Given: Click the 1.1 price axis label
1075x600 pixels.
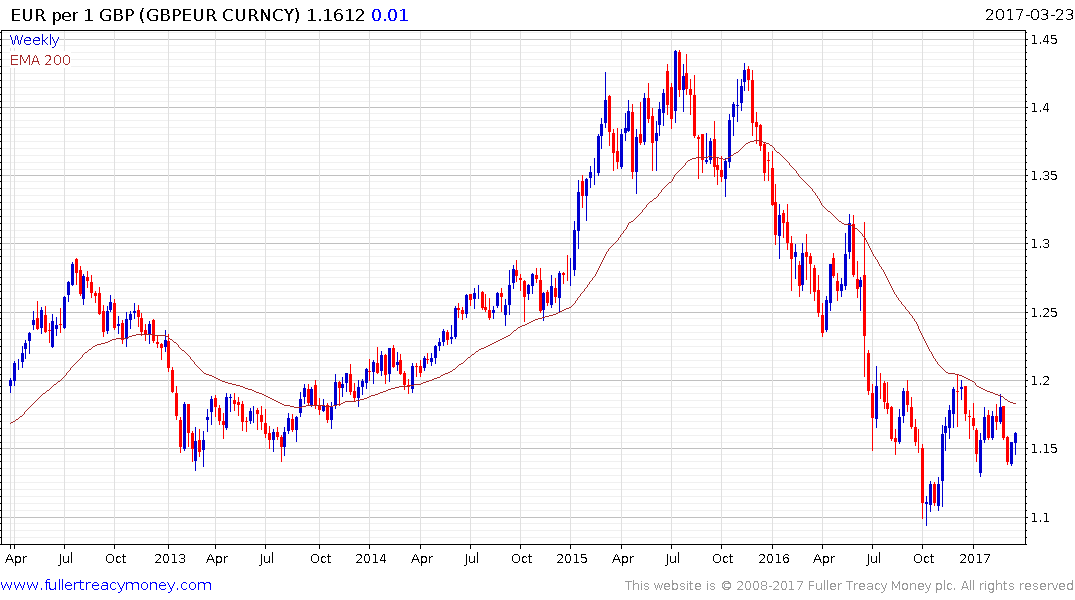Looking at the screenshot, I should (1040, 518).
